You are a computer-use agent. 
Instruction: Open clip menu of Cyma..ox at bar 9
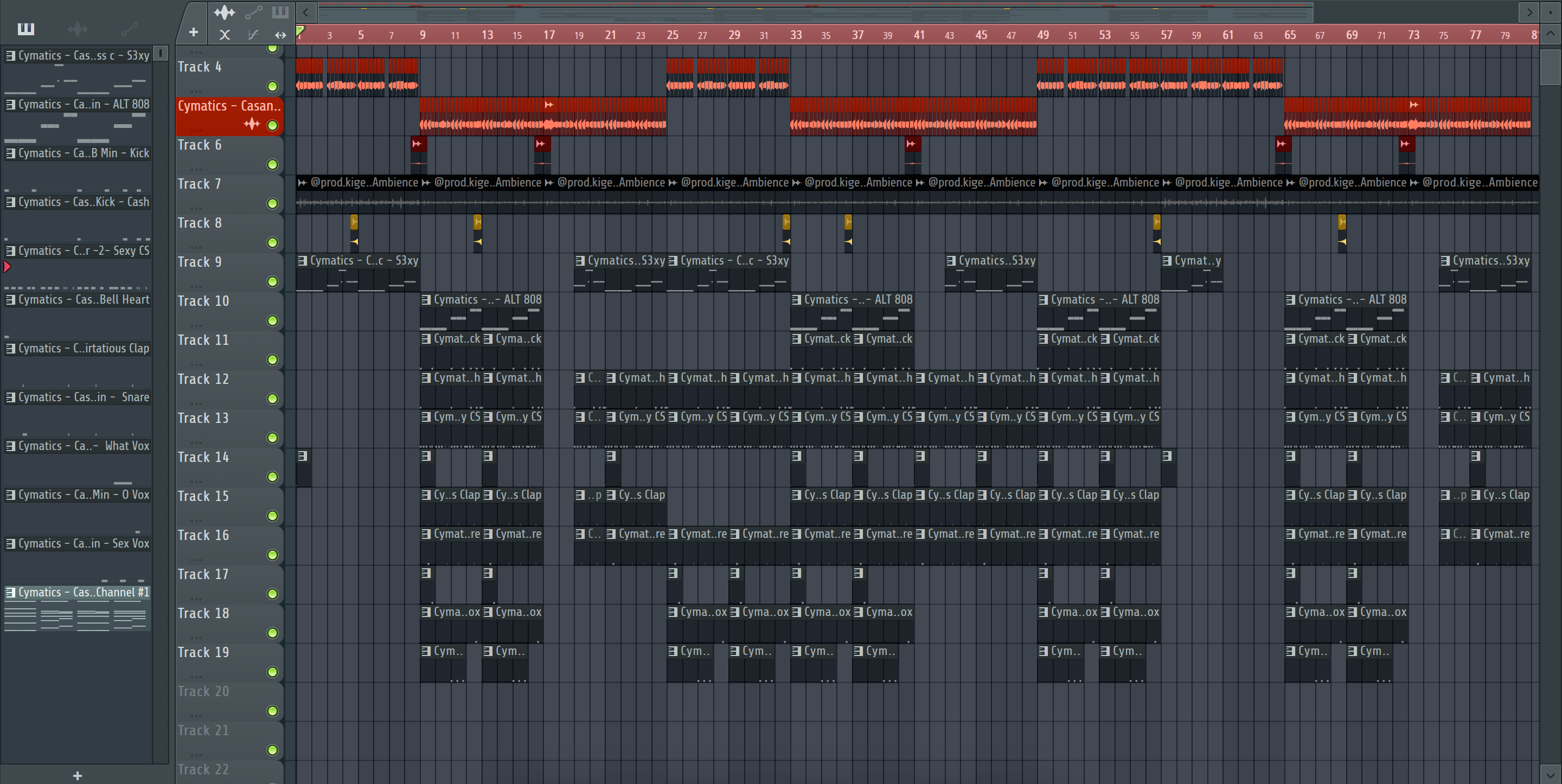click(x=426, y=612)
